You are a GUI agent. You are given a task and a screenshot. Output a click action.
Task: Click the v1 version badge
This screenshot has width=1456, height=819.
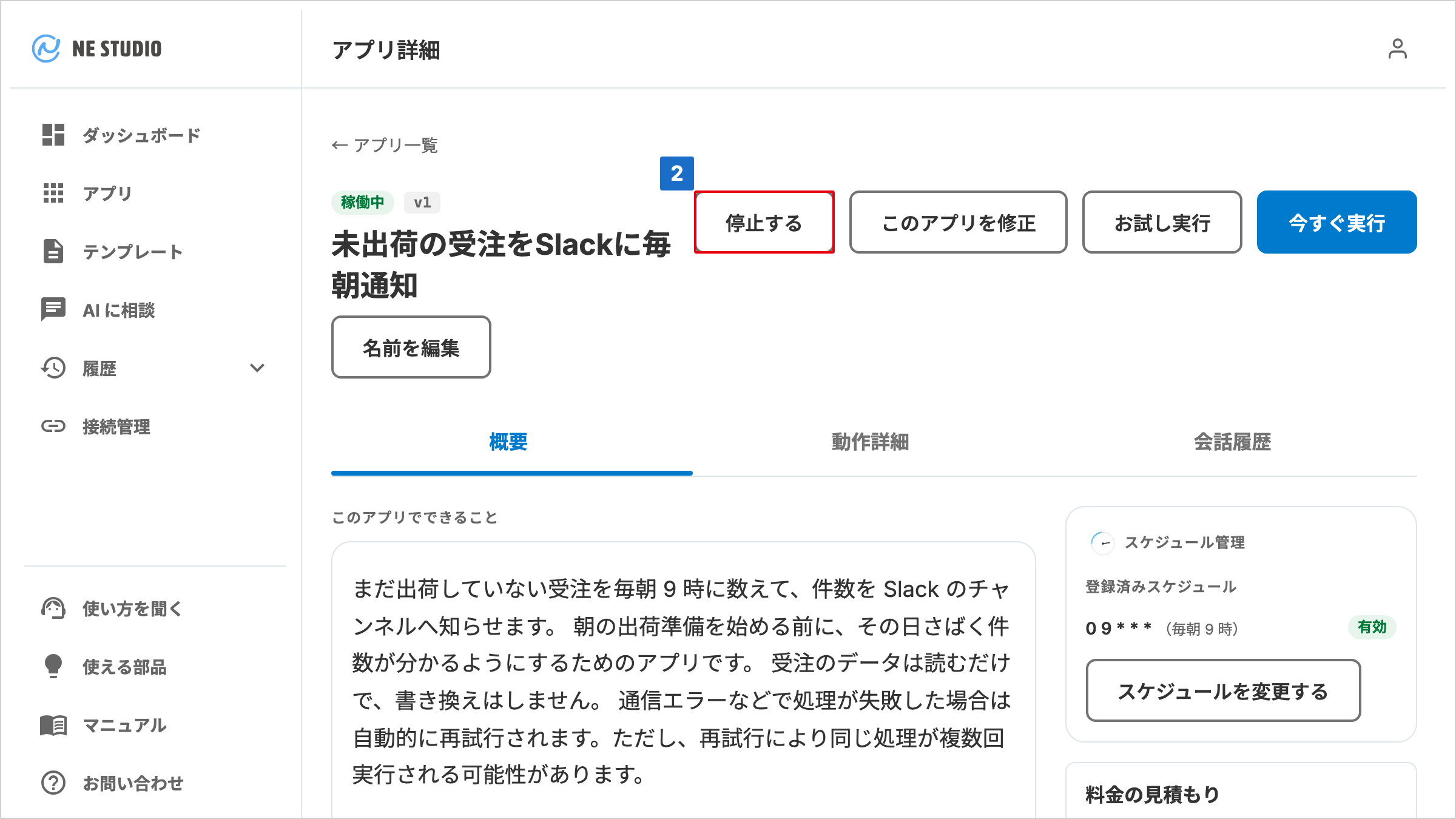(422, 202)
